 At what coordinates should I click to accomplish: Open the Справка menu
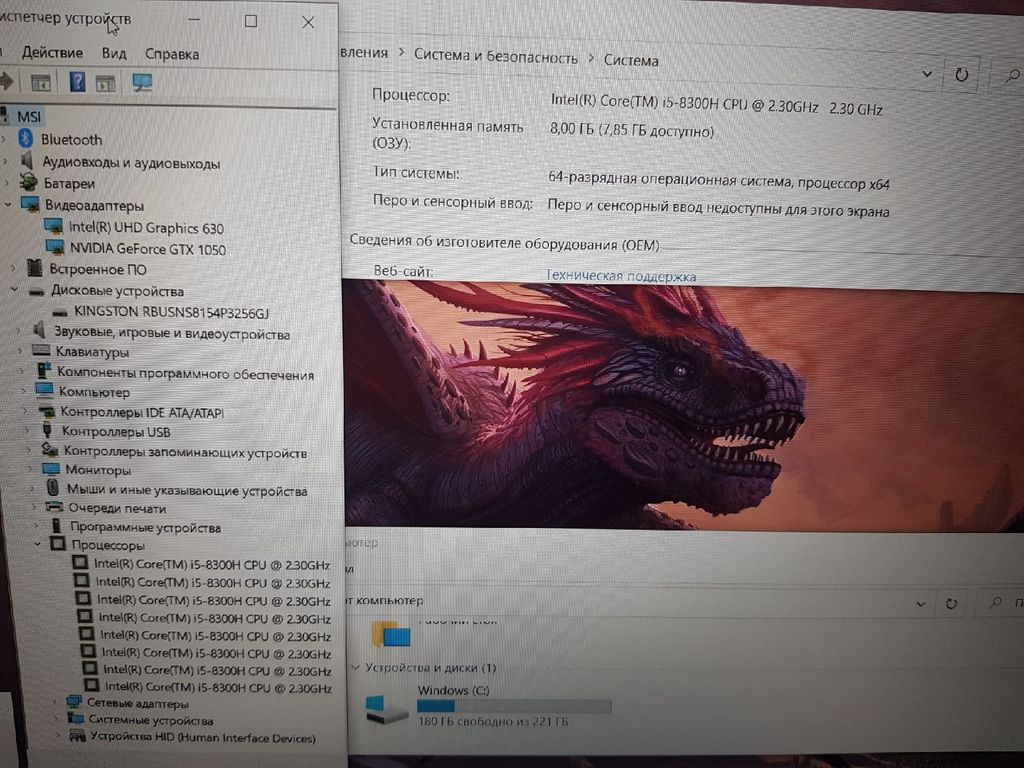click(172, 54)
